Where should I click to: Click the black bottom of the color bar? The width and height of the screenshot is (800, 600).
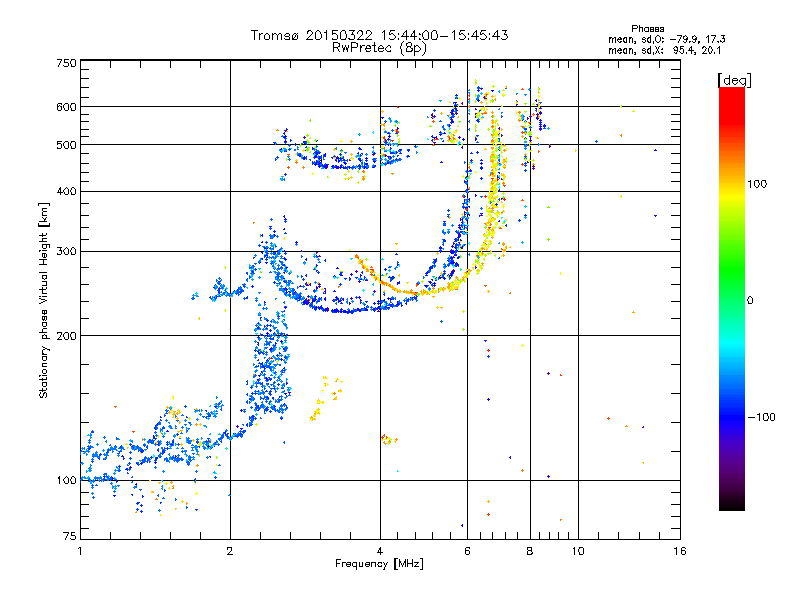(732, 503)
